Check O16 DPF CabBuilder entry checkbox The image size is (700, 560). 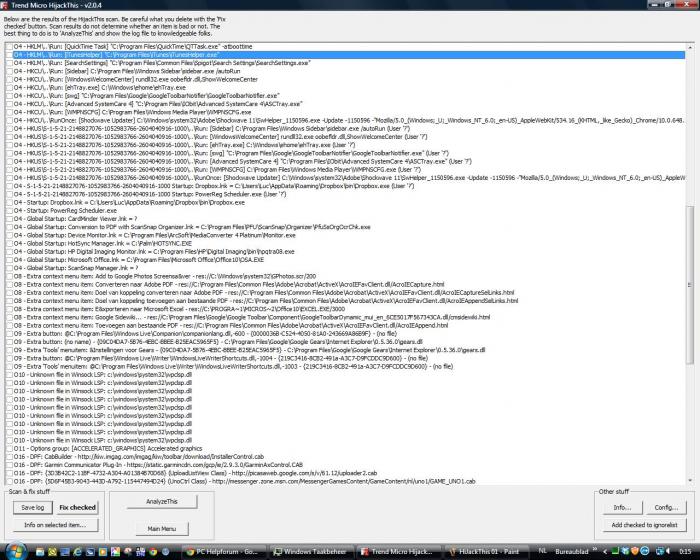point(9,456)
